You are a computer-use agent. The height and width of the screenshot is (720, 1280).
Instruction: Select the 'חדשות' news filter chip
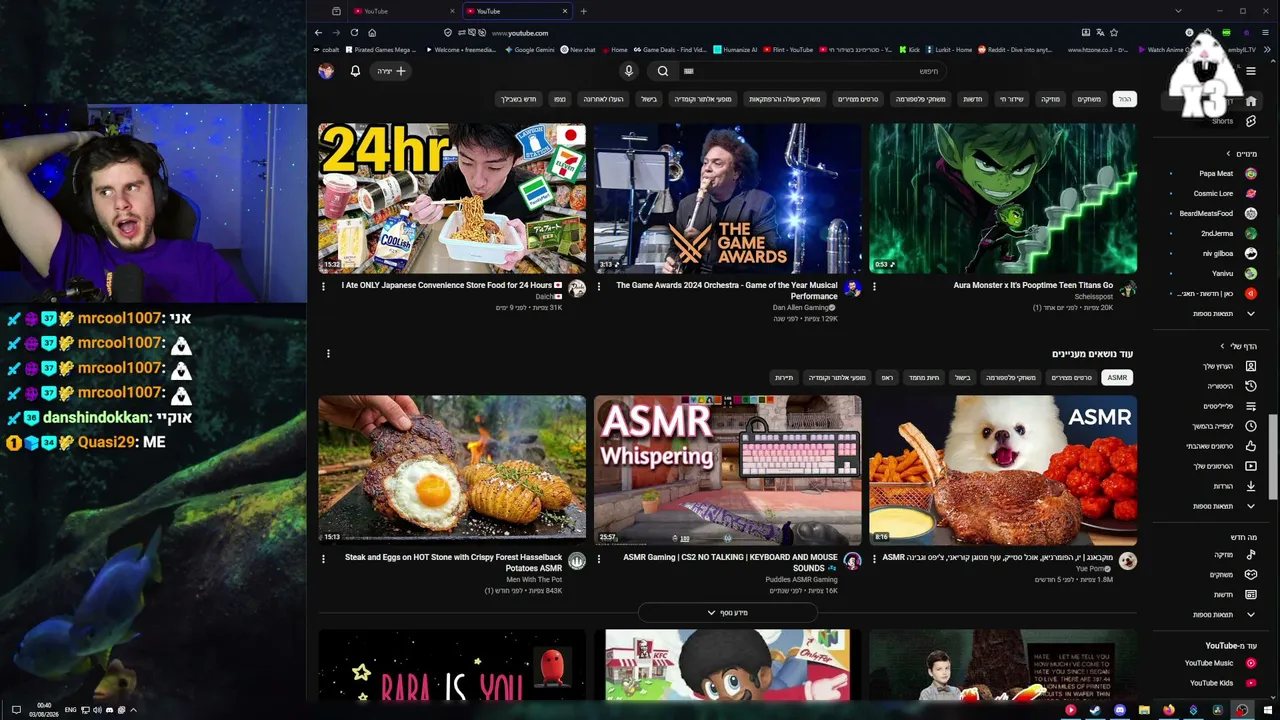point(972,99)
